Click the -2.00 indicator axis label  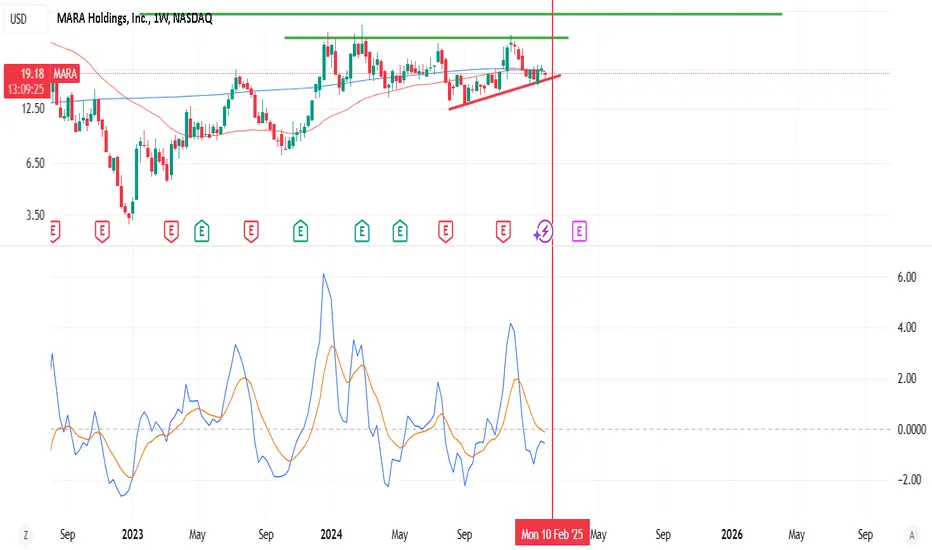908,479
